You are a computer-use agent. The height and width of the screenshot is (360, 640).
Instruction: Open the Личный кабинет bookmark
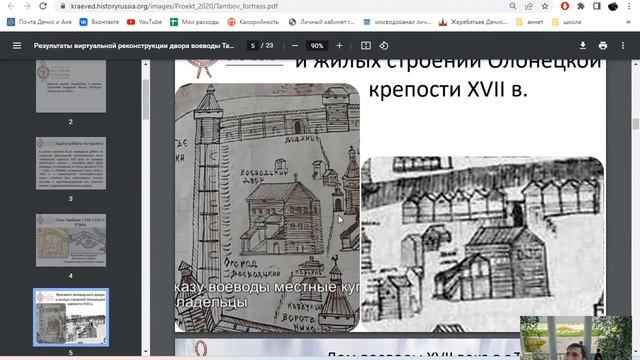[x=322, y=22]
